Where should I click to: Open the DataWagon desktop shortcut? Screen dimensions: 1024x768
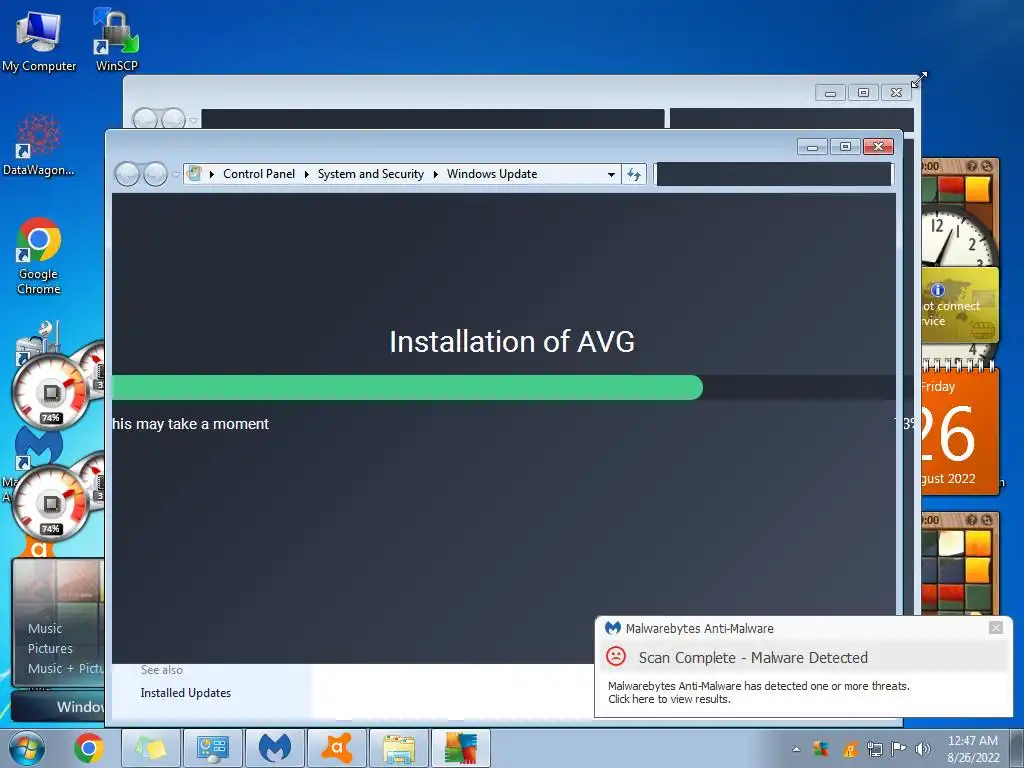[x=39, y=145]
